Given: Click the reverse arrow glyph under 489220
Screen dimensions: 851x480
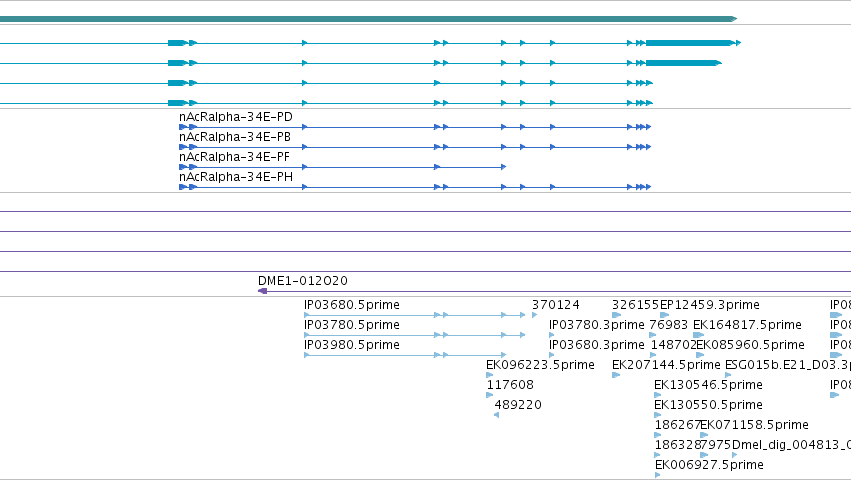Looking at the screenshot, I should pos(497,415).
